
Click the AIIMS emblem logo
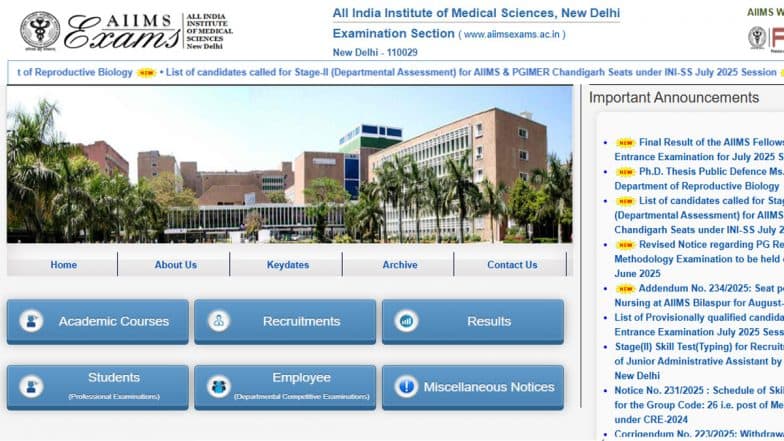(x=40, y=30)
